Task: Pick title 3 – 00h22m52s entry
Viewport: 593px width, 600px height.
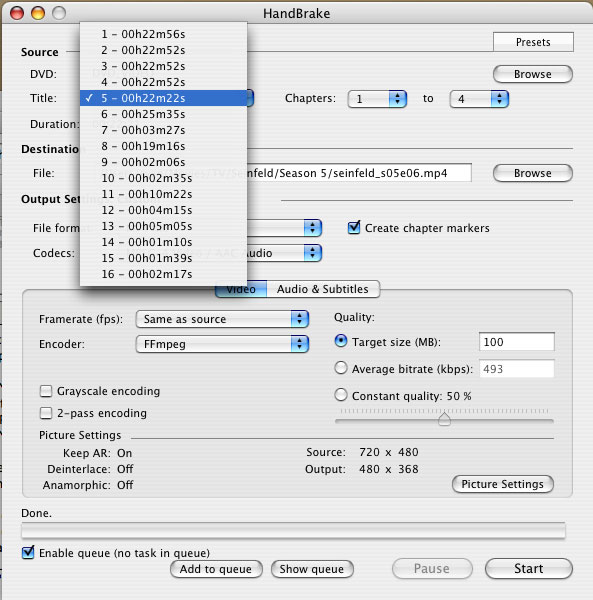Action: click(163, 66)
